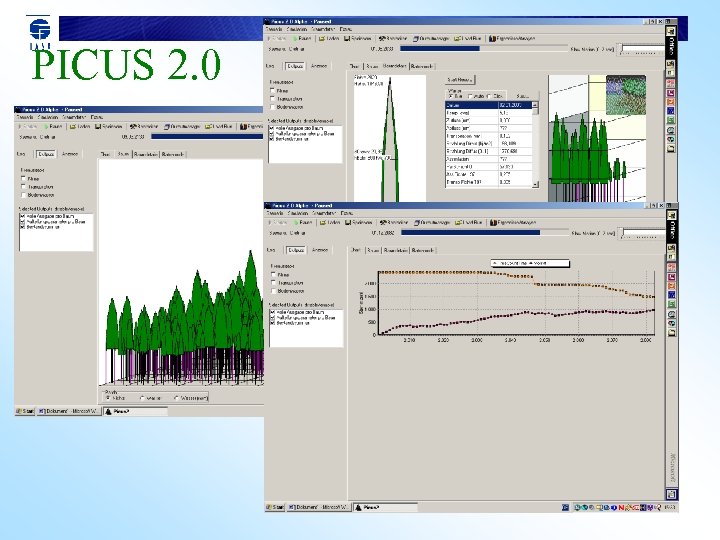Click the Start button below the chart window

click(x=276, y=507)
